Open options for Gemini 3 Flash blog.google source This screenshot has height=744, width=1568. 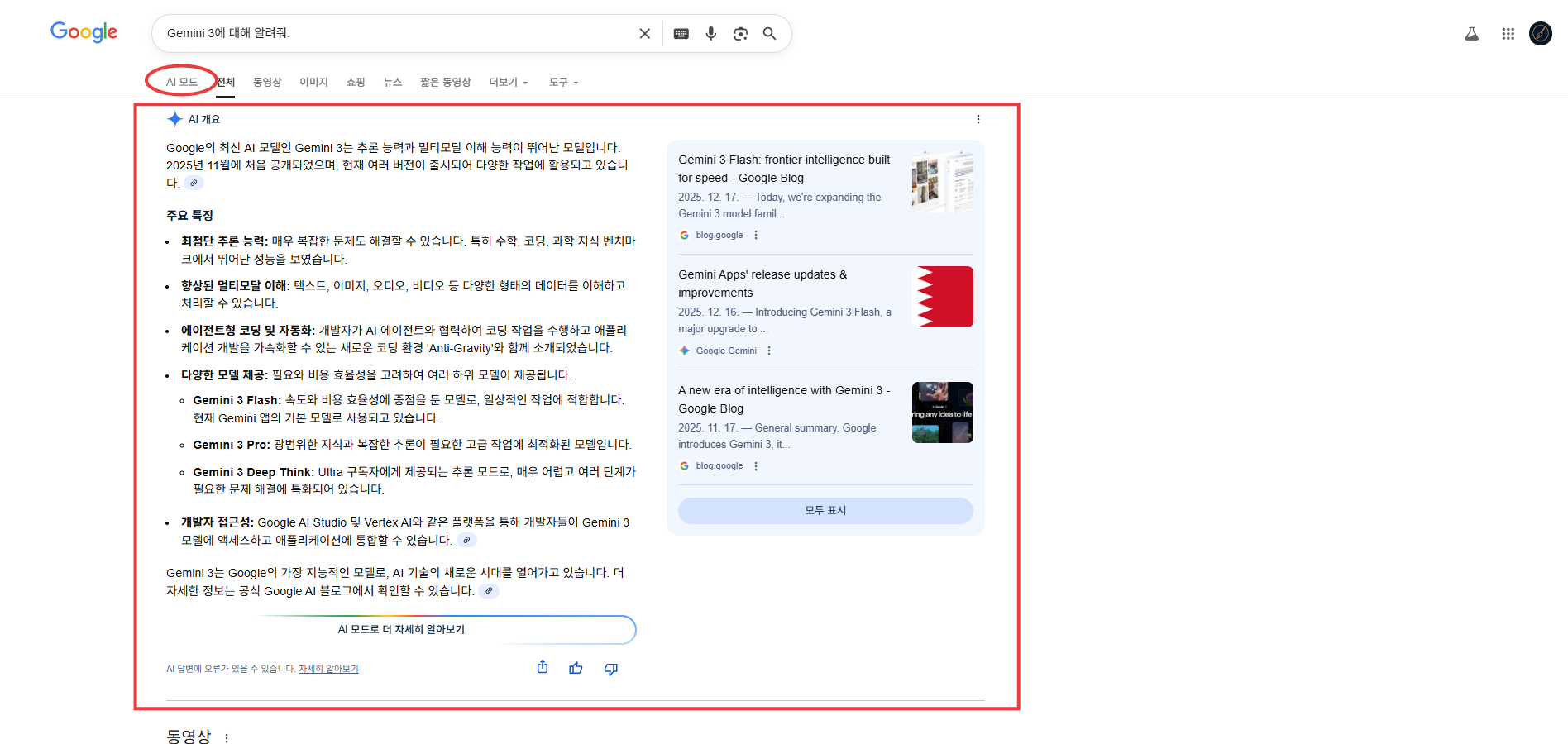tap(756, 235)
